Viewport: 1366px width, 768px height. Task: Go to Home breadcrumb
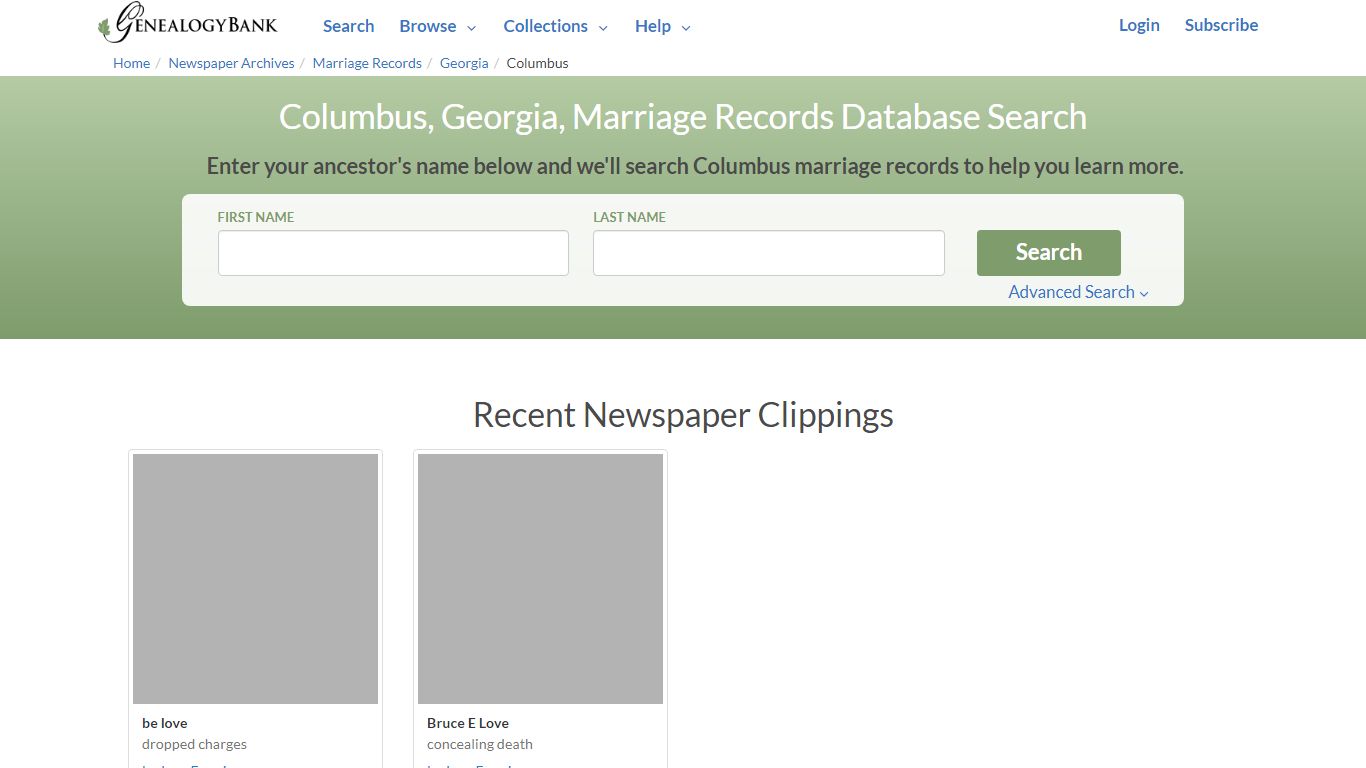(131, 63)
